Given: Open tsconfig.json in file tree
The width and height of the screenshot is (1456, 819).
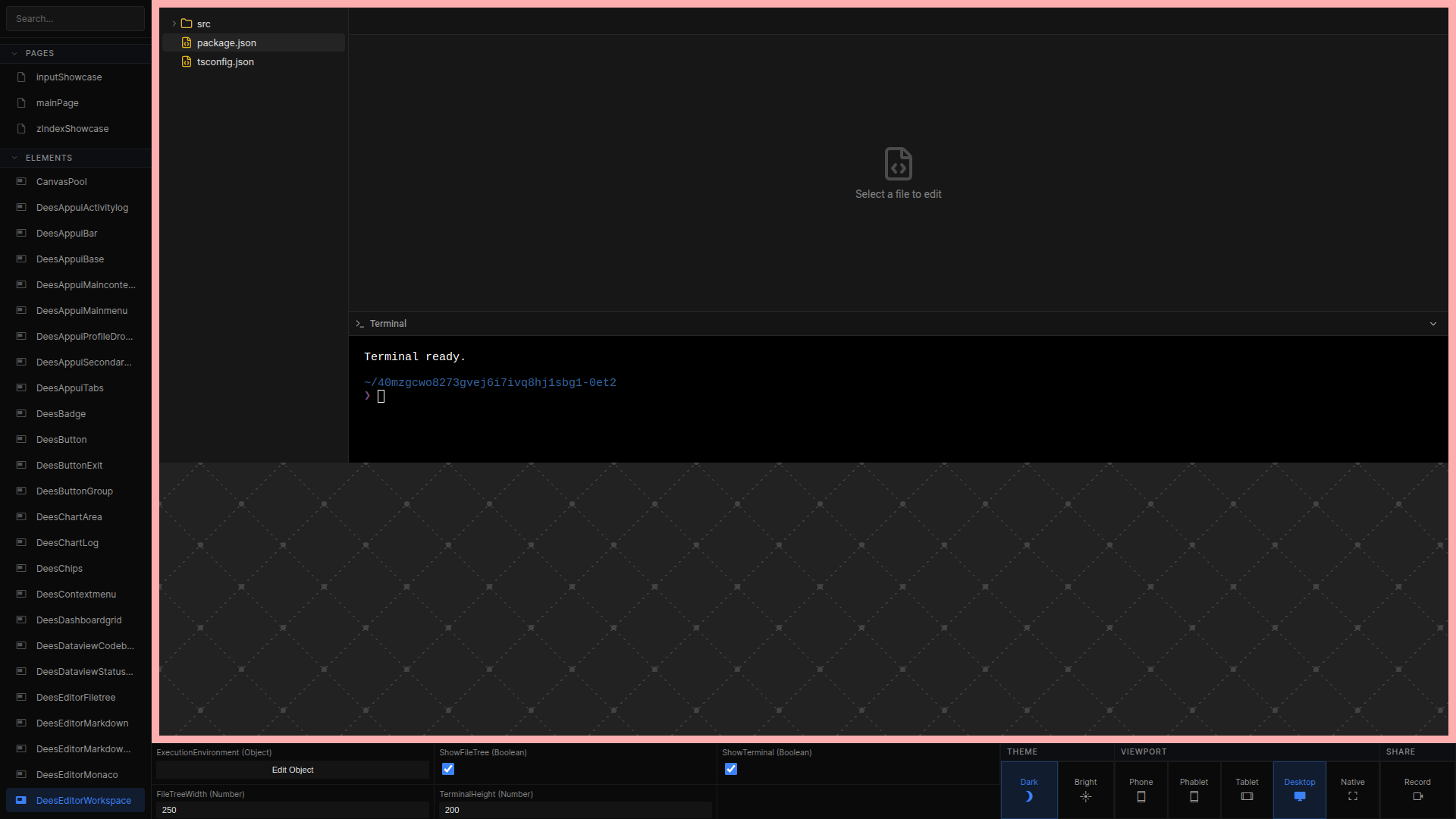Looking at the screenshot, I should (x=225, y=62).
